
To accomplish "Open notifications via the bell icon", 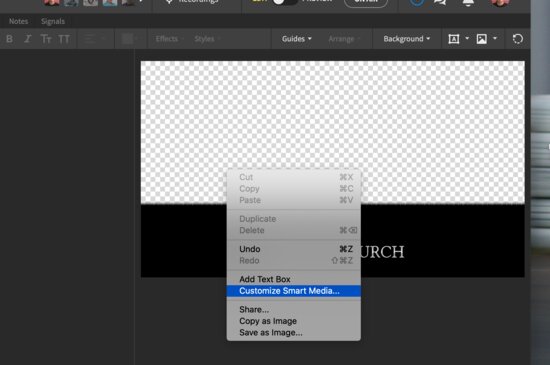I will click(x=468, y=3).
